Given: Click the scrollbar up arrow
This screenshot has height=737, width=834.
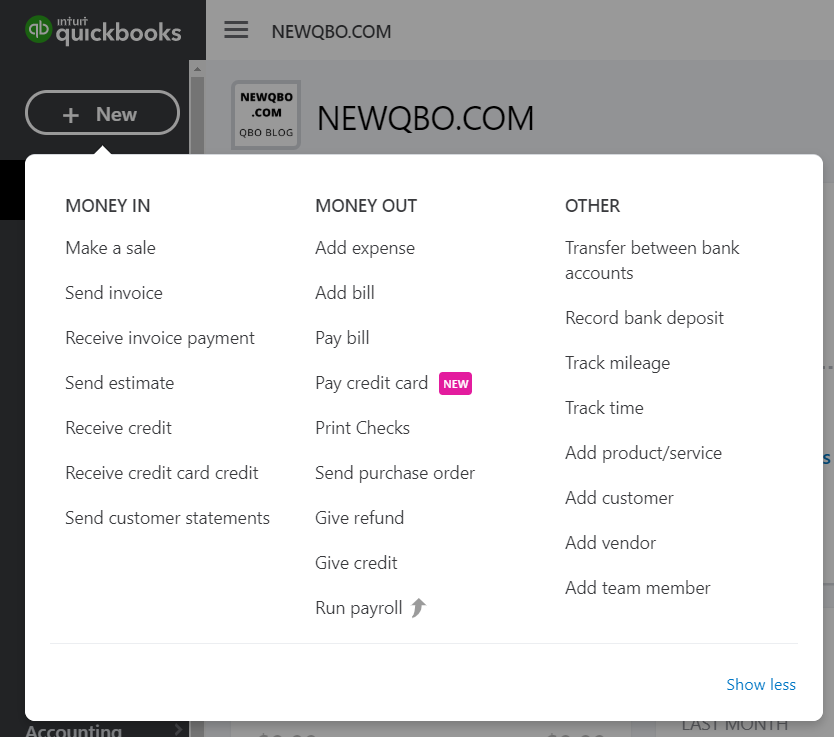Looking at the screenshot, I should (197, 69).
